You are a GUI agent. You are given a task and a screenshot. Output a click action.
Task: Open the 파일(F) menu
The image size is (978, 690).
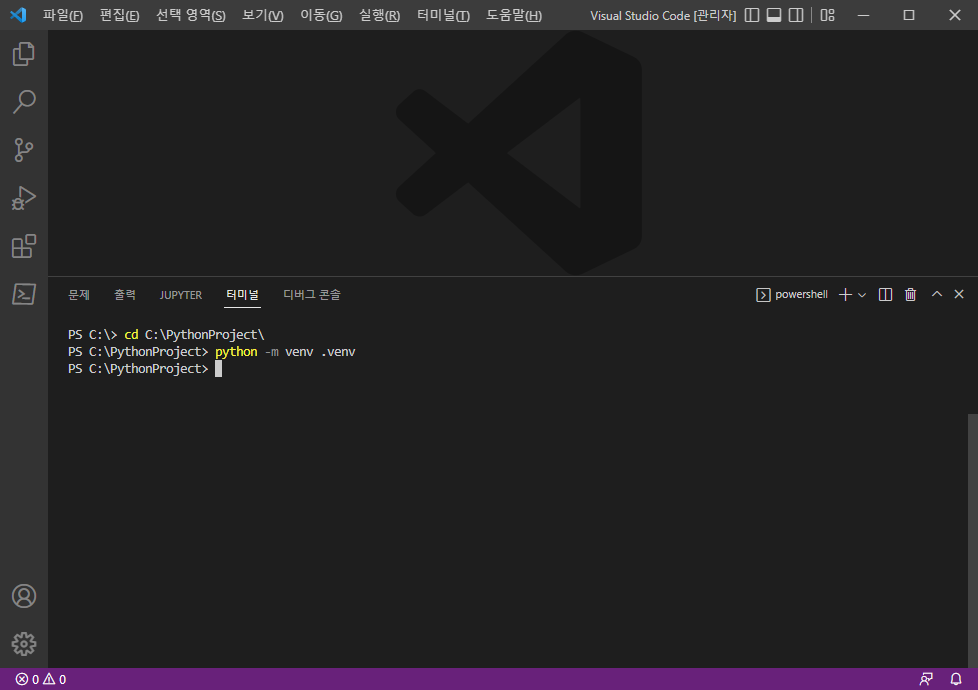pos(62,15)
